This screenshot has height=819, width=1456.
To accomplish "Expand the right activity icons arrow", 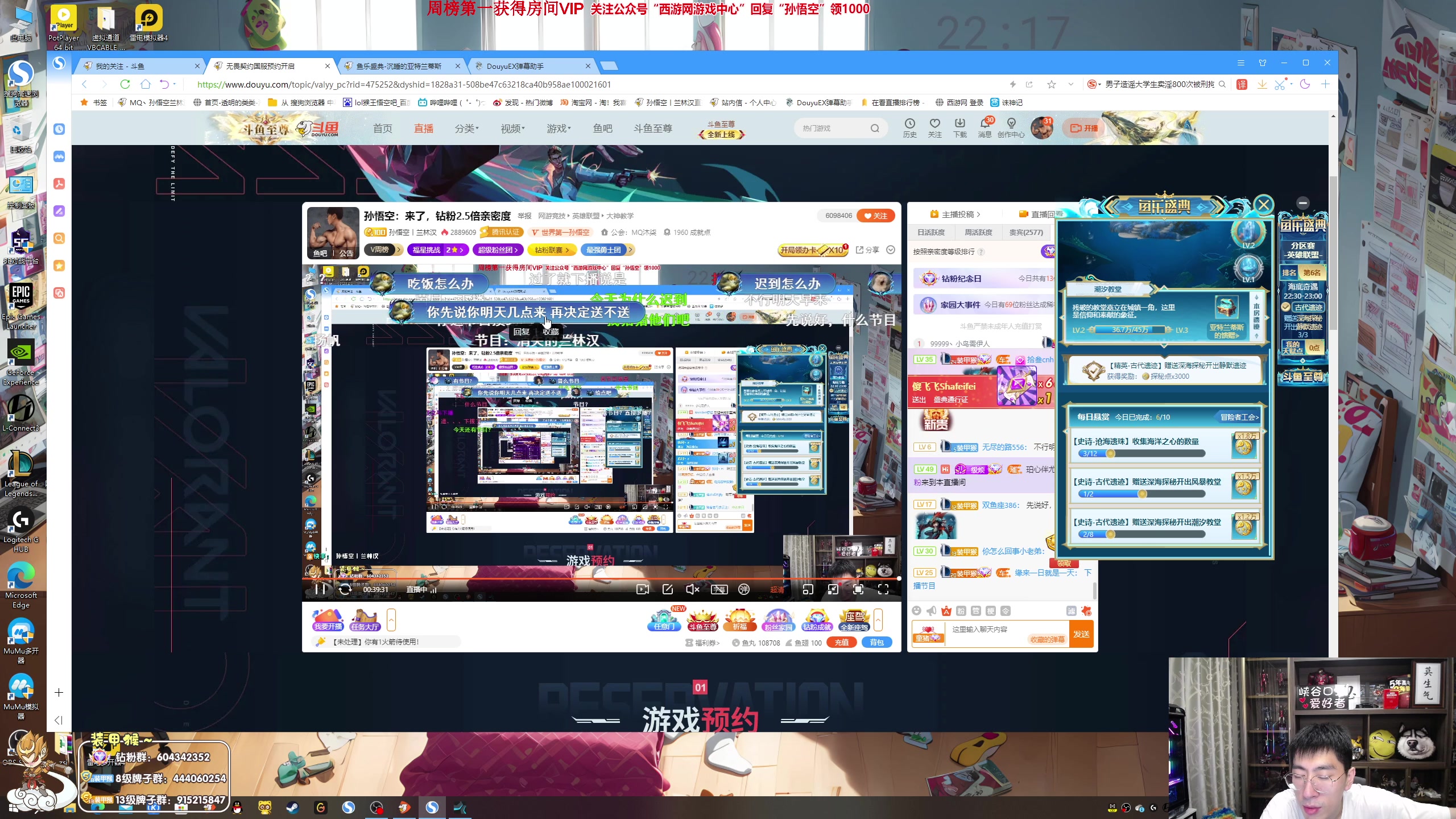I will (x=878, y=620).
